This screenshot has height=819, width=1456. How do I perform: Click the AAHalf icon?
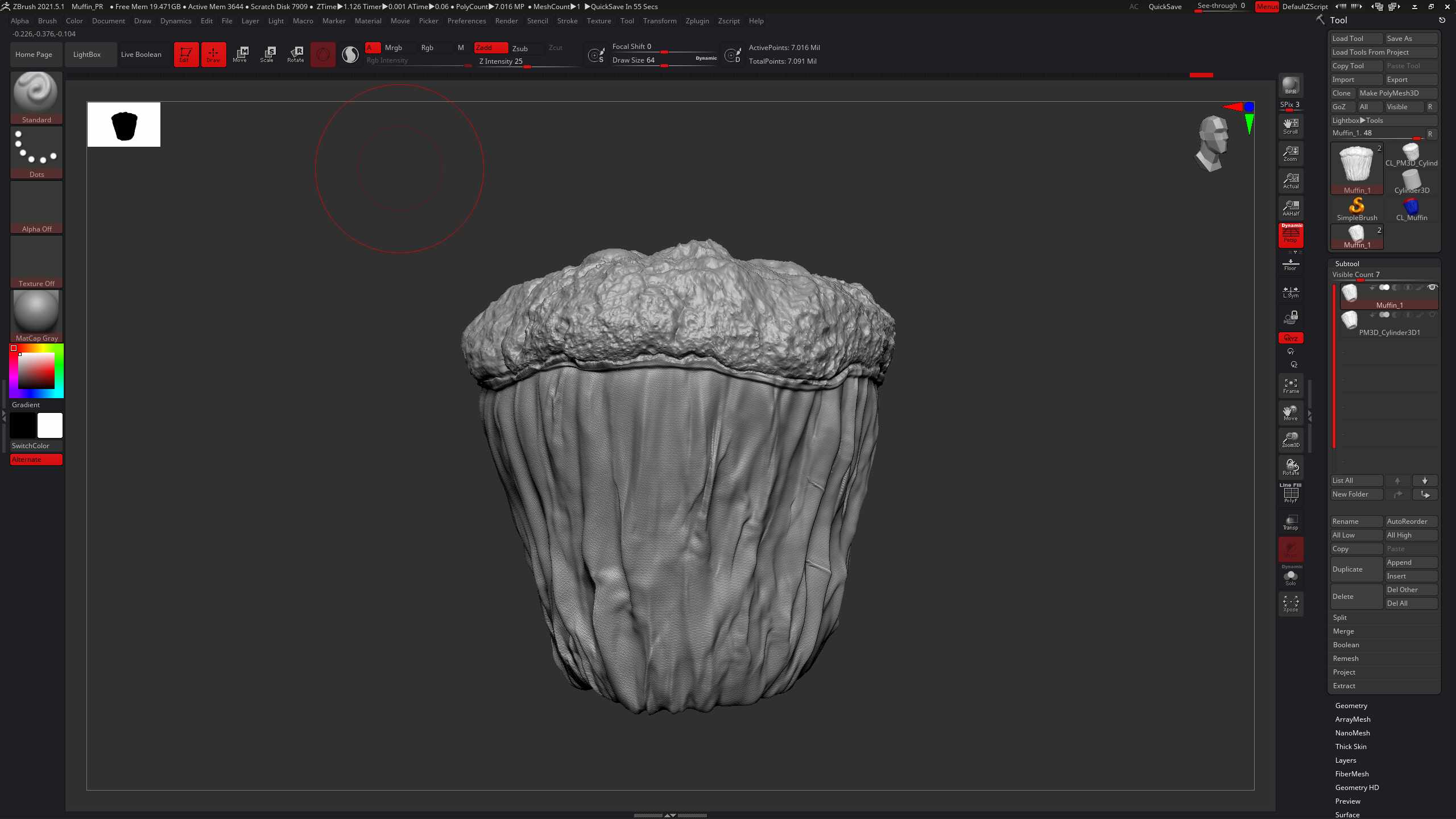click(x=1290, y=208)
